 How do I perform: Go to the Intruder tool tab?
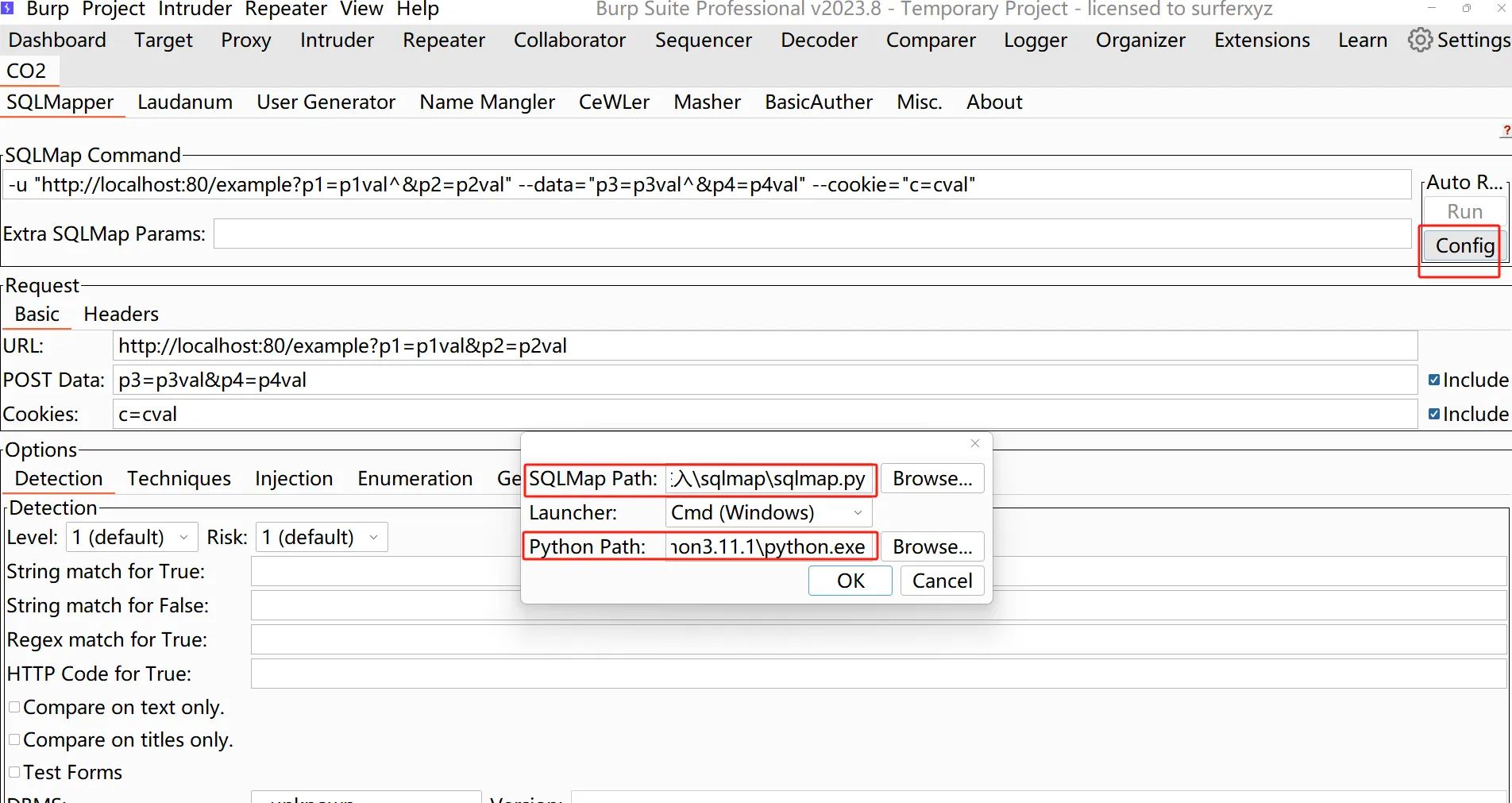tap(337, 40)
